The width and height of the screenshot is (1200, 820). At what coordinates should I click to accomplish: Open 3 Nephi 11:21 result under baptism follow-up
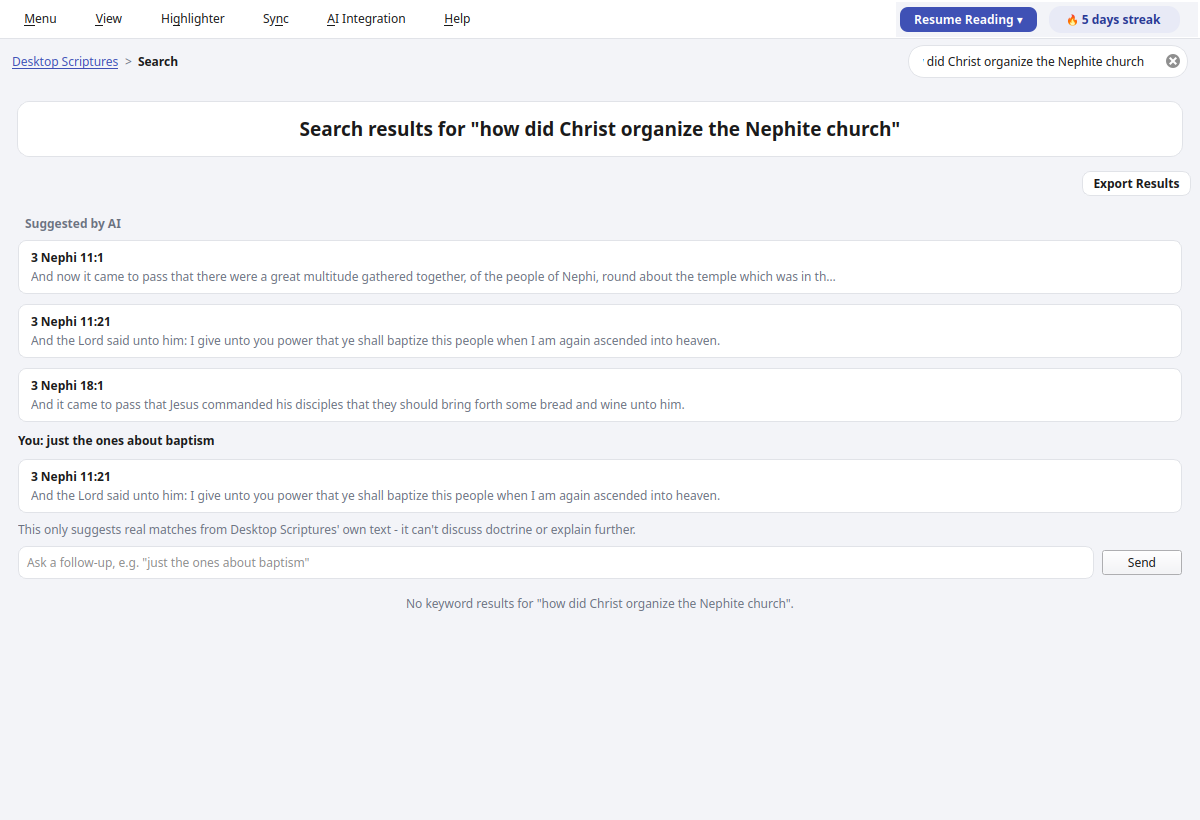point(600,486)
